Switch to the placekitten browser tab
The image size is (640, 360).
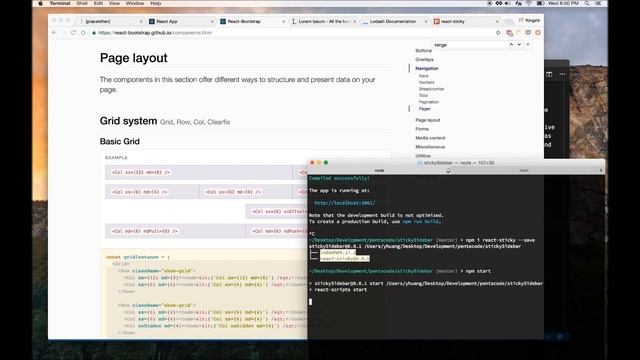(110, 21)
